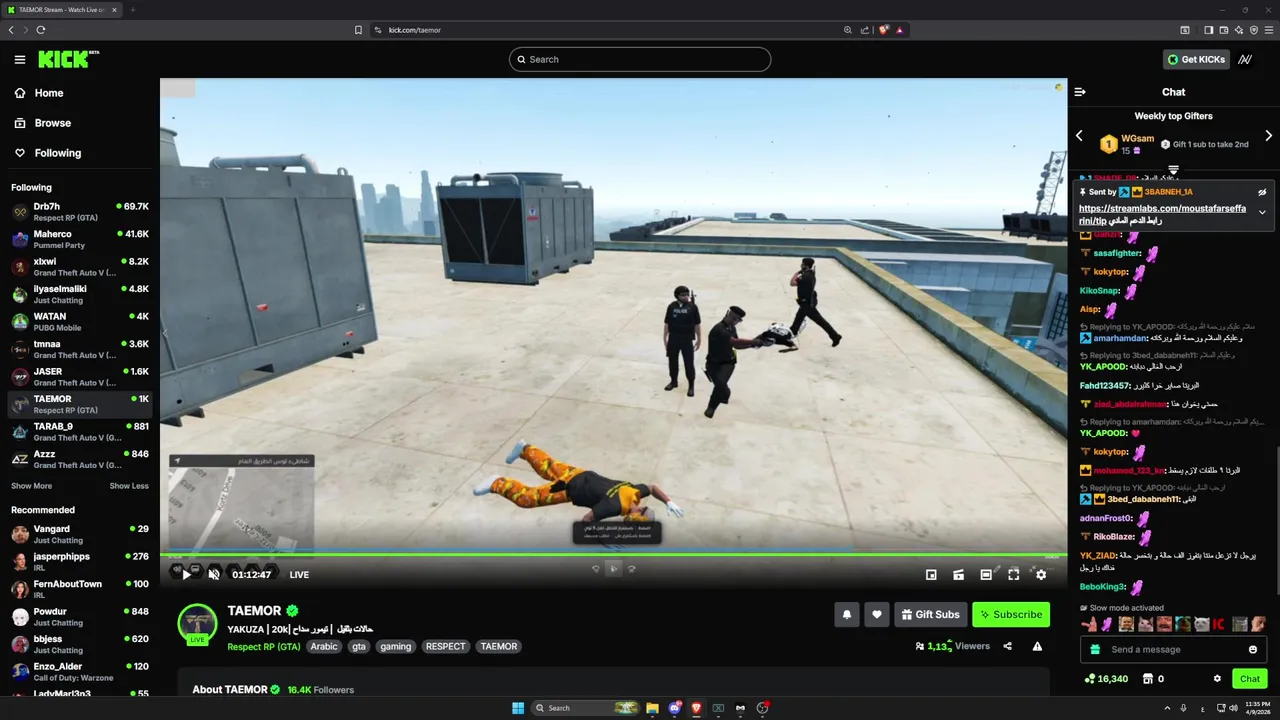Open the volume control in tray
The height and width of the screenshot is (720, 1280).
pyautogui.click(x=1235, y=708)
